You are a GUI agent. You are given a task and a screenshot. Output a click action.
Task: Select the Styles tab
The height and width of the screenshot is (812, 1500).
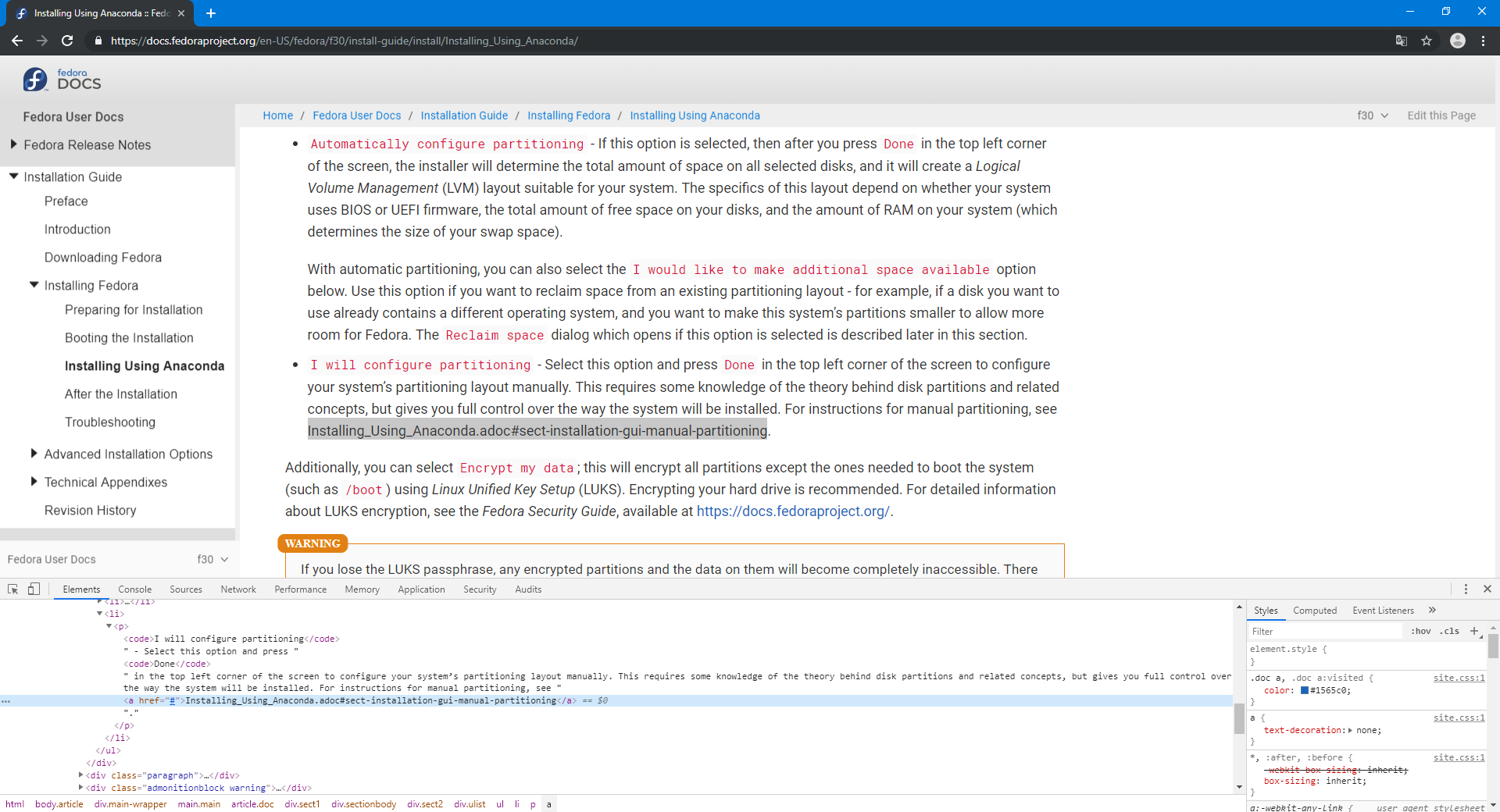pos(1266,611)
